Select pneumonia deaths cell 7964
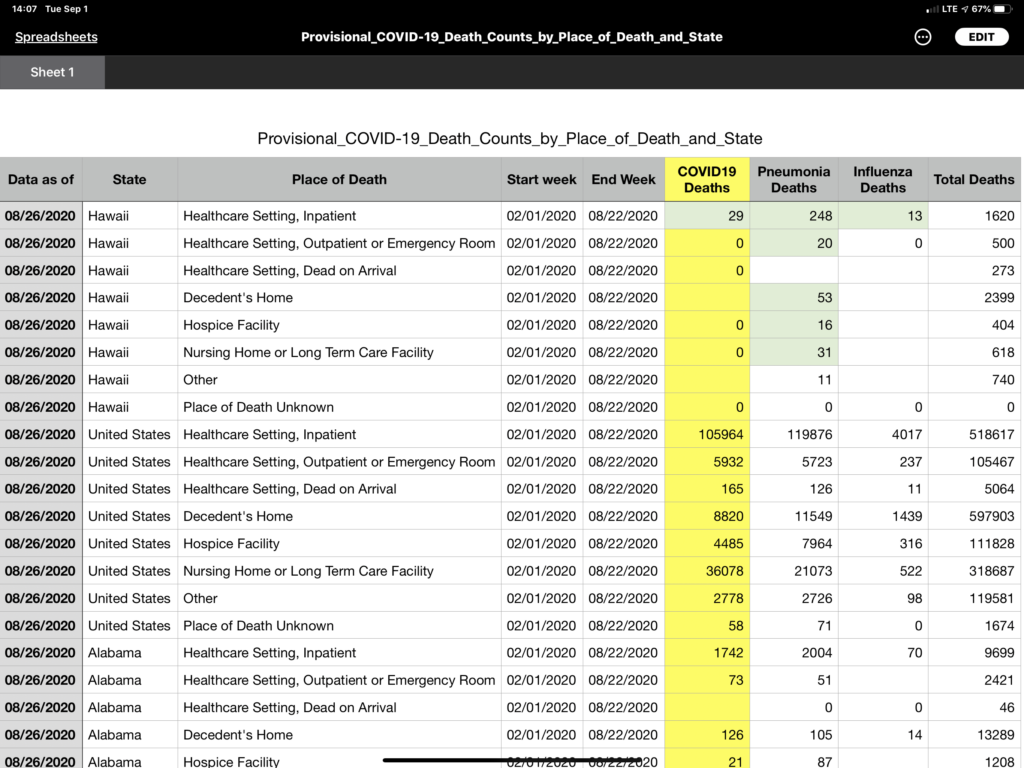 (x=794, y=544)
